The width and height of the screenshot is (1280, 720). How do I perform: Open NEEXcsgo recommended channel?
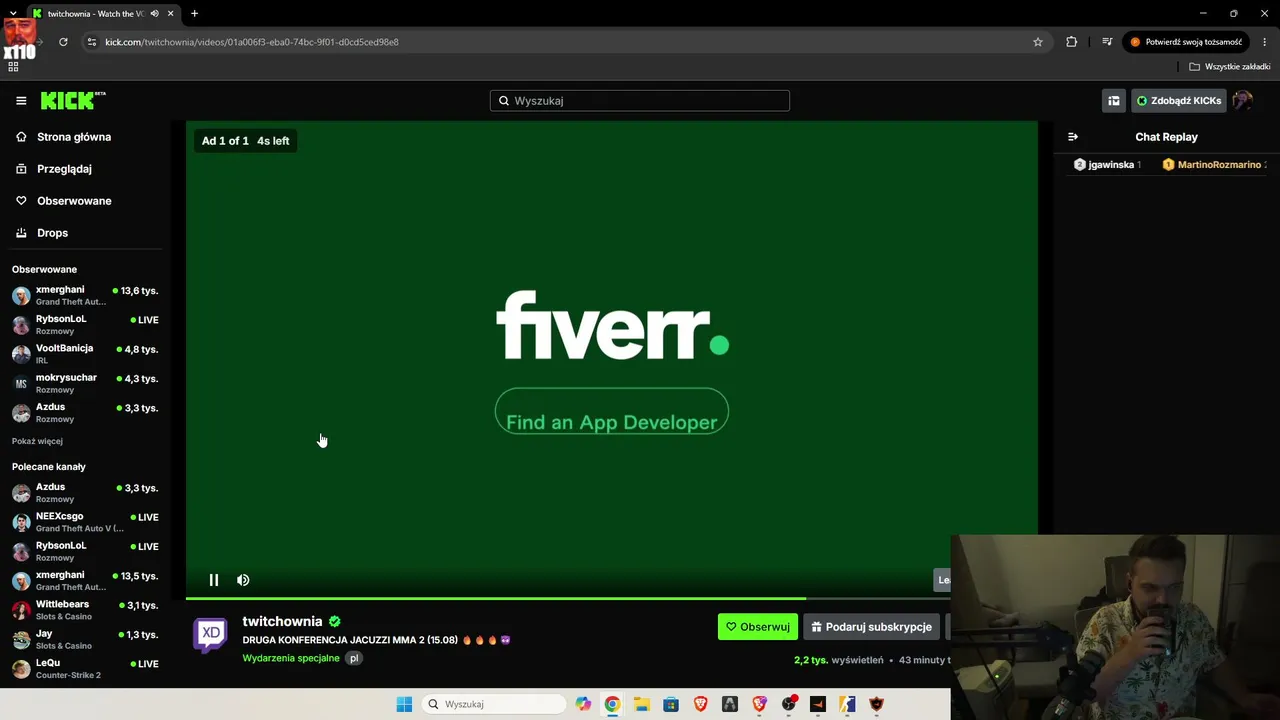[85, 522]
